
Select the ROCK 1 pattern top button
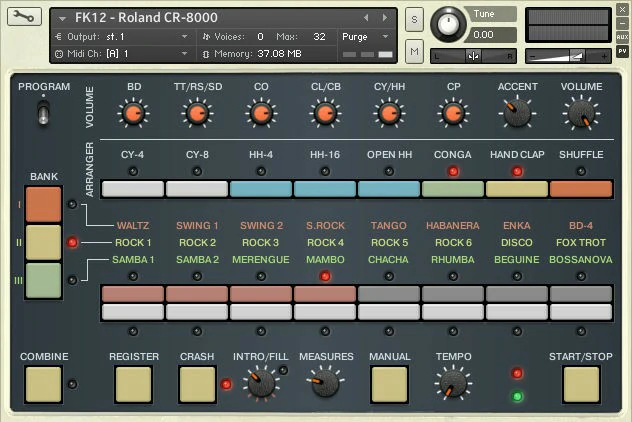coord(133,294)
